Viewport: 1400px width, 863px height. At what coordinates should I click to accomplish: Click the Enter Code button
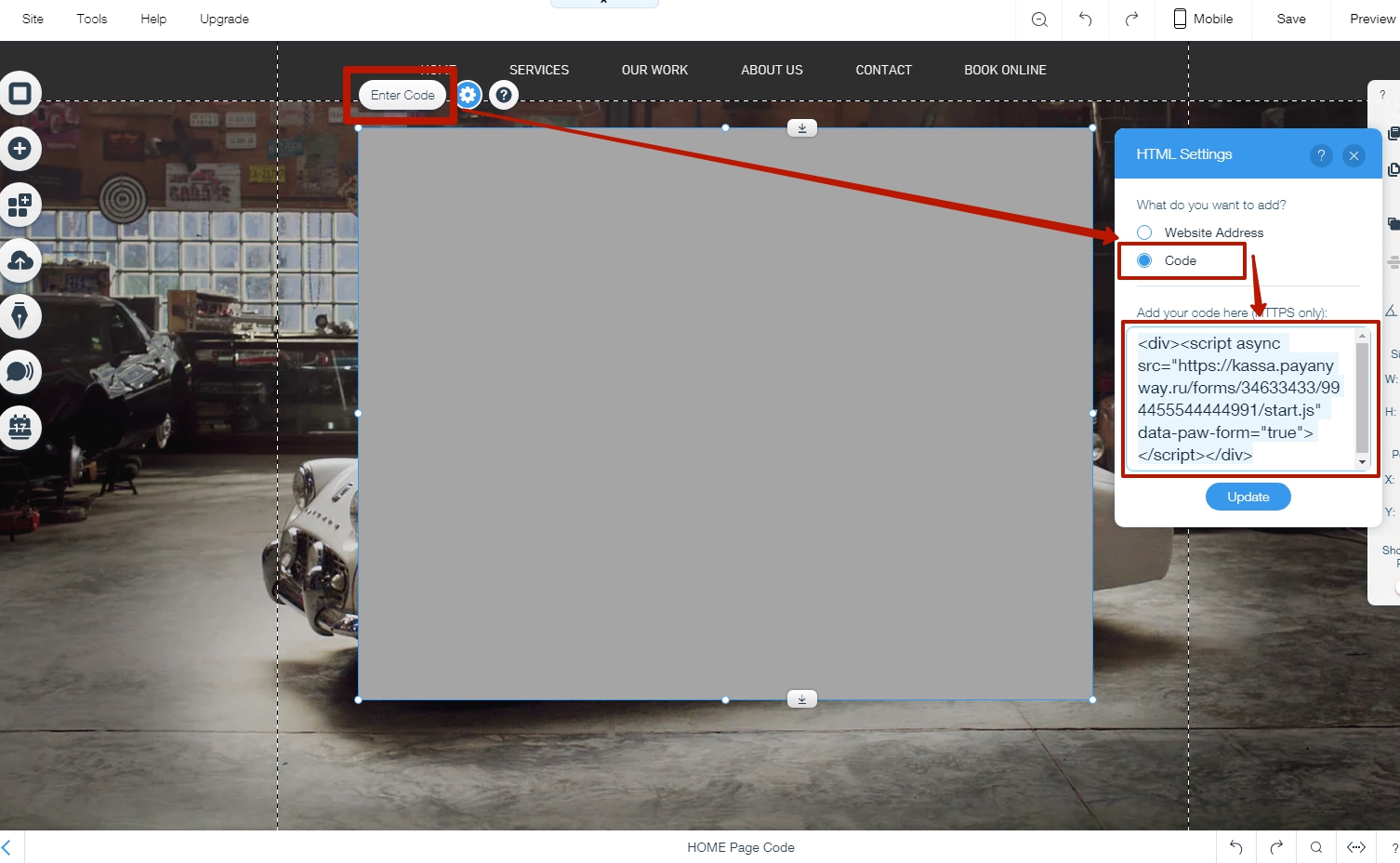(x=403, y=95)
